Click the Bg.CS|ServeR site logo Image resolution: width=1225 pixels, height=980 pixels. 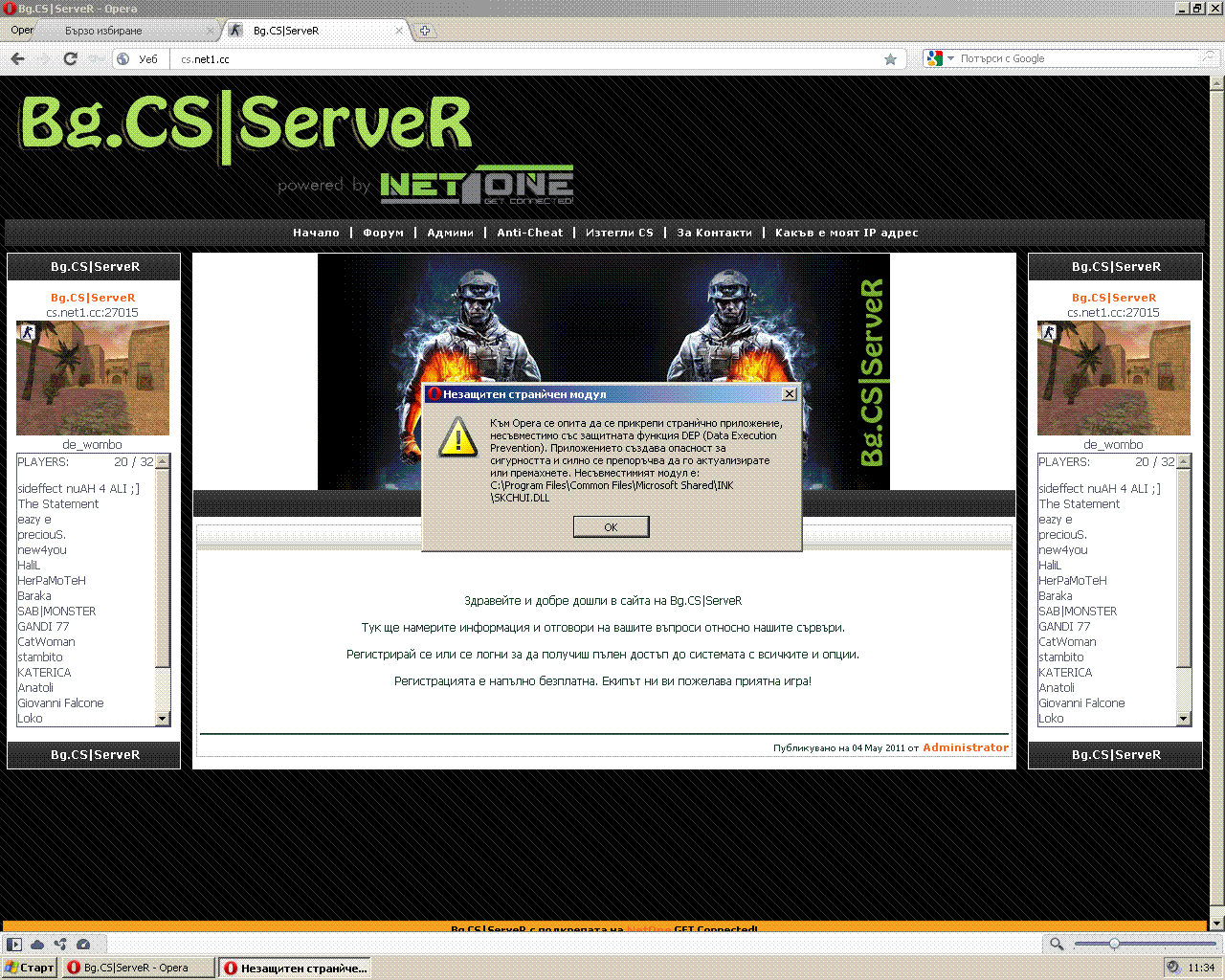pos(246,126)
